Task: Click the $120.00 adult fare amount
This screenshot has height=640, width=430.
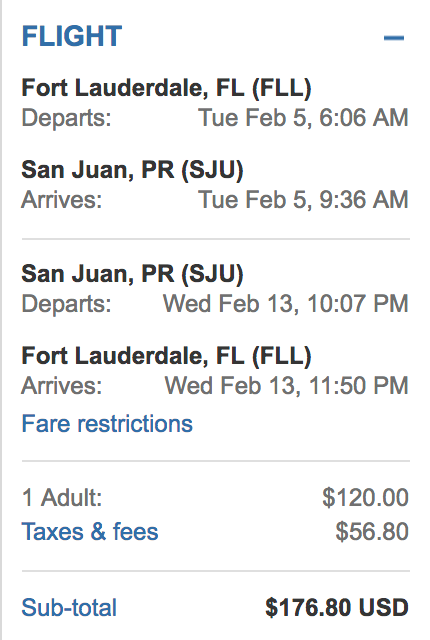Action: (365, 498)
